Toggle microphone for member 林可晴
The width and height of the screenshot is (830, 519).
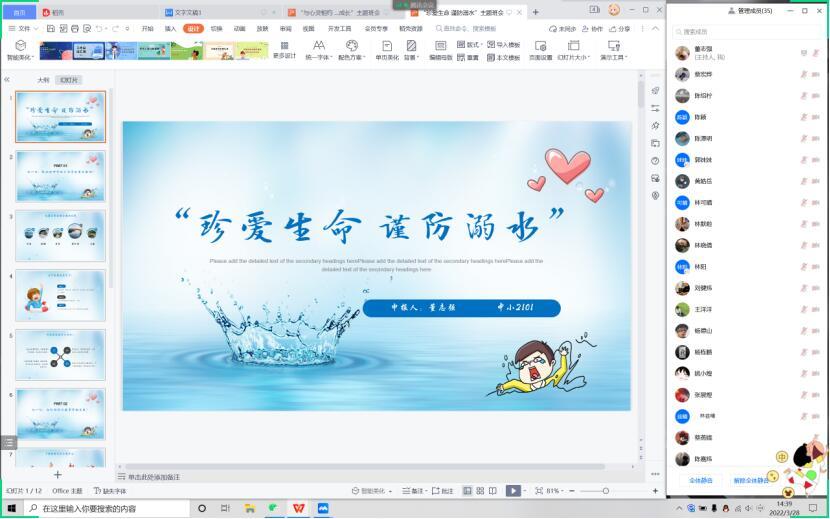pyautogui.click(x=801, y=202)
